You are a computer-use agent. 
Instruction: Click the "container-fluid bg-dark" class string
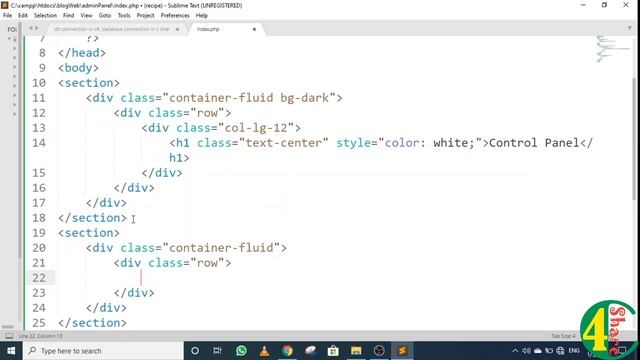click(x=249, y=98)
